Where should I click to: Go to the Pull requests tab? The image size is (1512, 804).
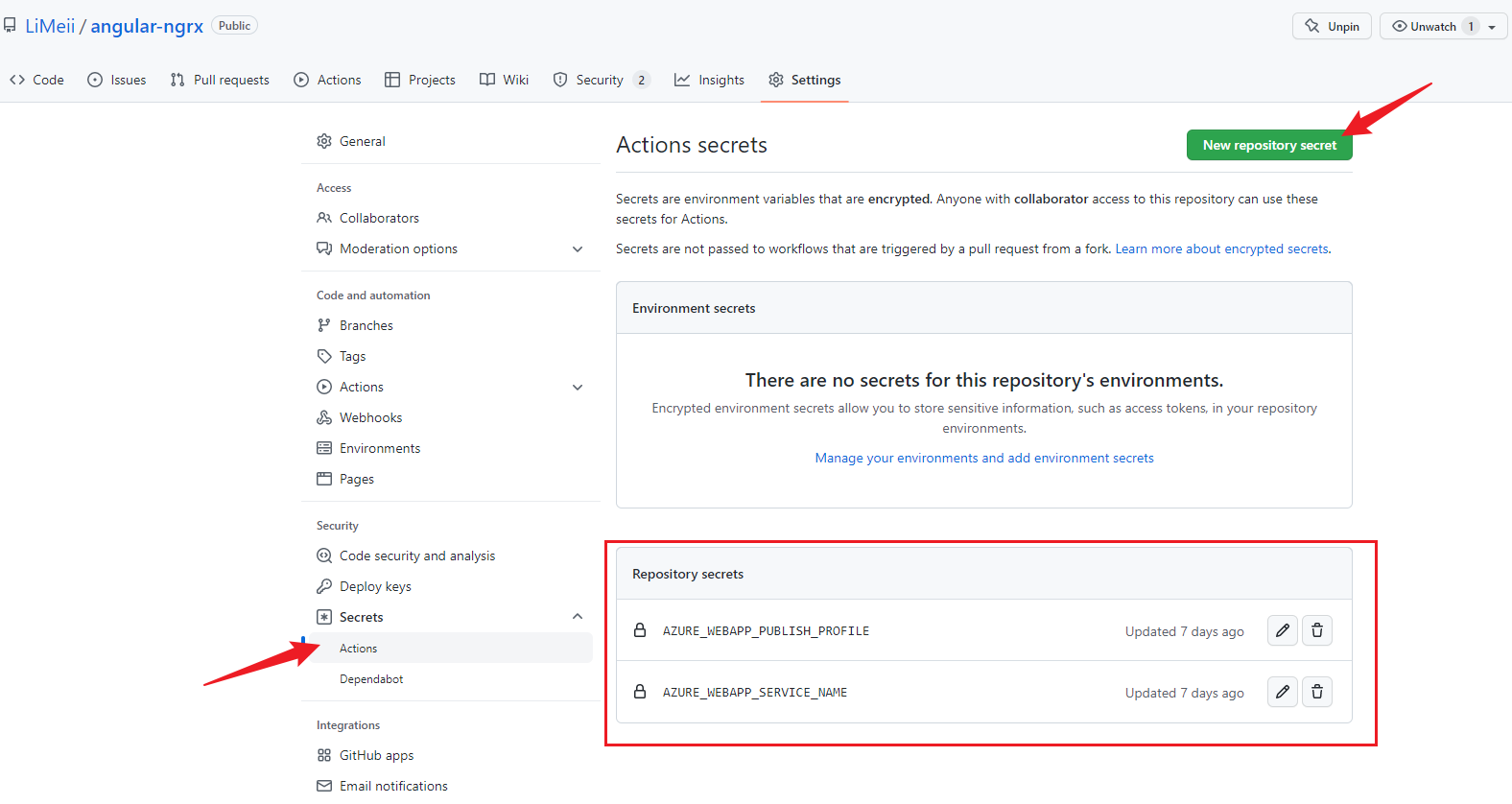220,80
